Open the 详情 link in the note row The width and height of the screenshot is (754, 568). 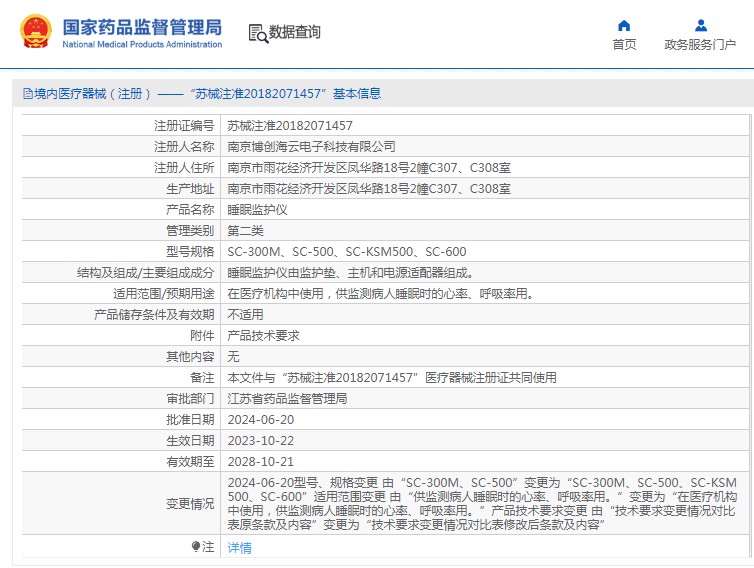(239, 547)
